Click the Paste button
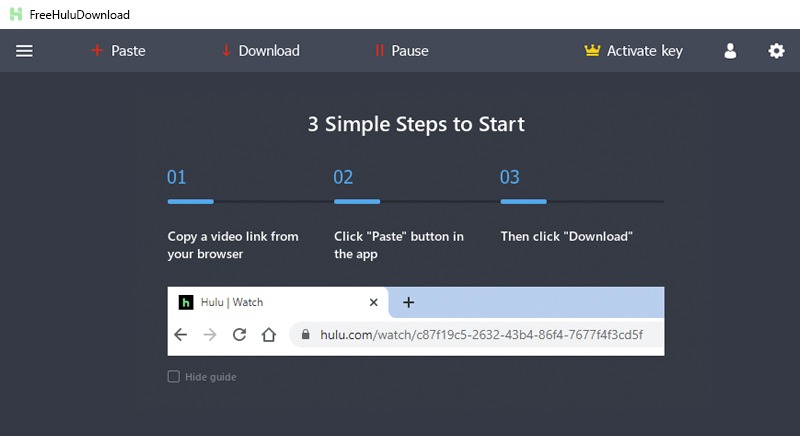 [118, 51]
